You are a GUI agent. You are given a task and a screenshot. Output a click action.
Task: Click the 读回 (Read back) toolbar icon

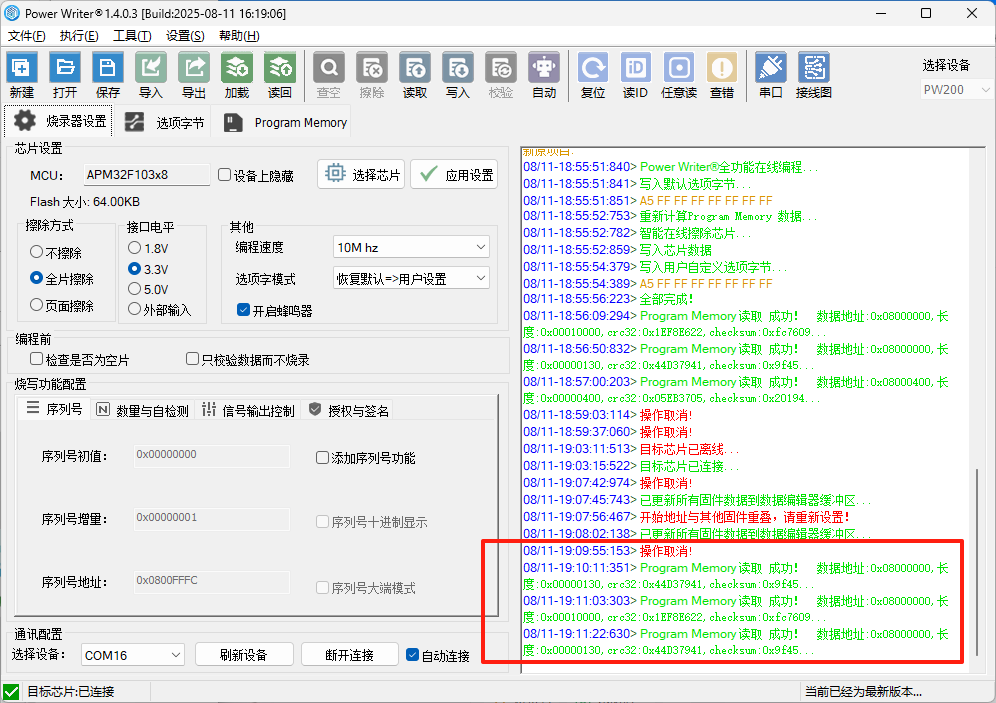pos(279,76)
